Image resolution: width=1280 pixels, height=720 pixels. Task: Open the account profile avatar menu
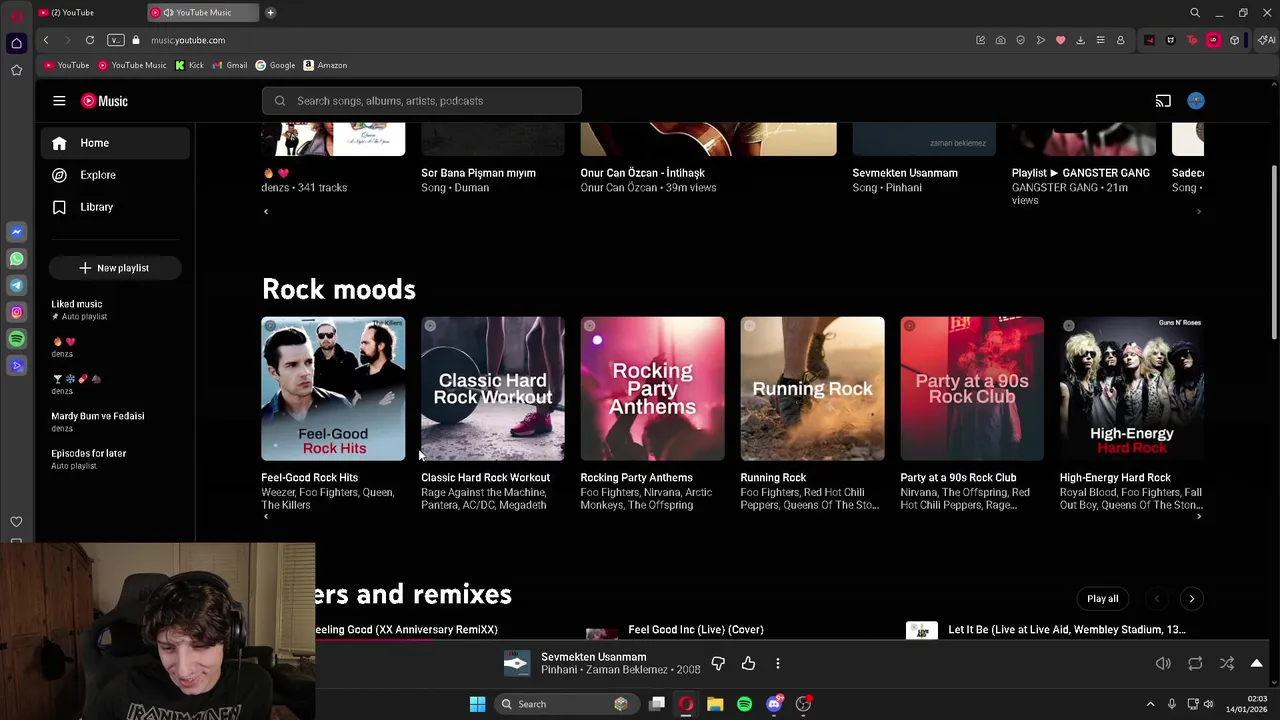coord(1196,101)
